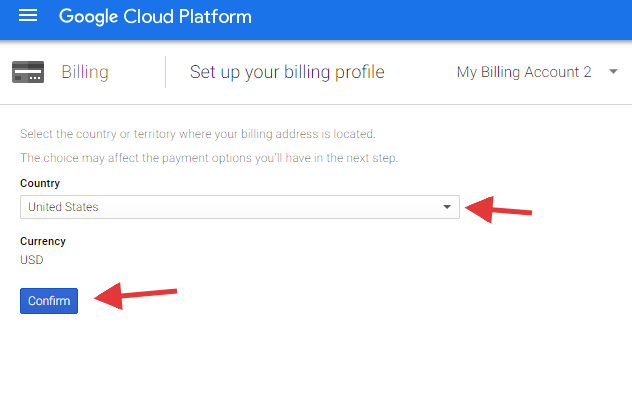Viewport: 632px width, 400px height.
Task: Open the Country dropdown showing United States
Action: pos(239,207)
